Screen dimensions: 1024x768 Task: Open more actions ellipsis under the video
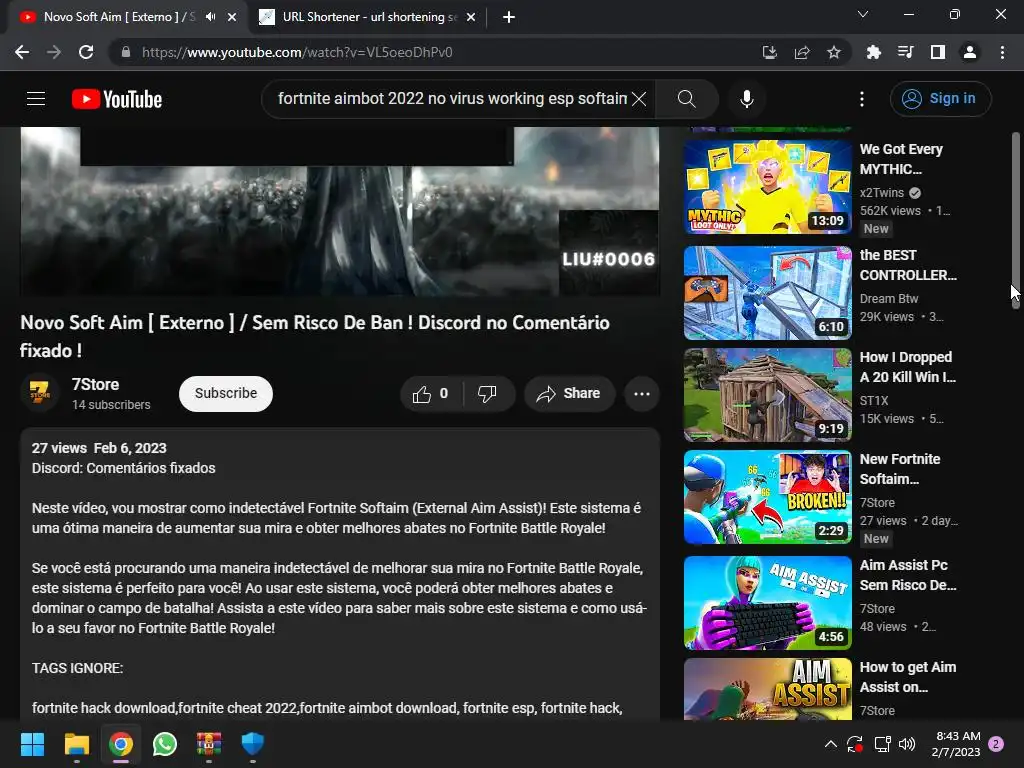tap(641, 394)
